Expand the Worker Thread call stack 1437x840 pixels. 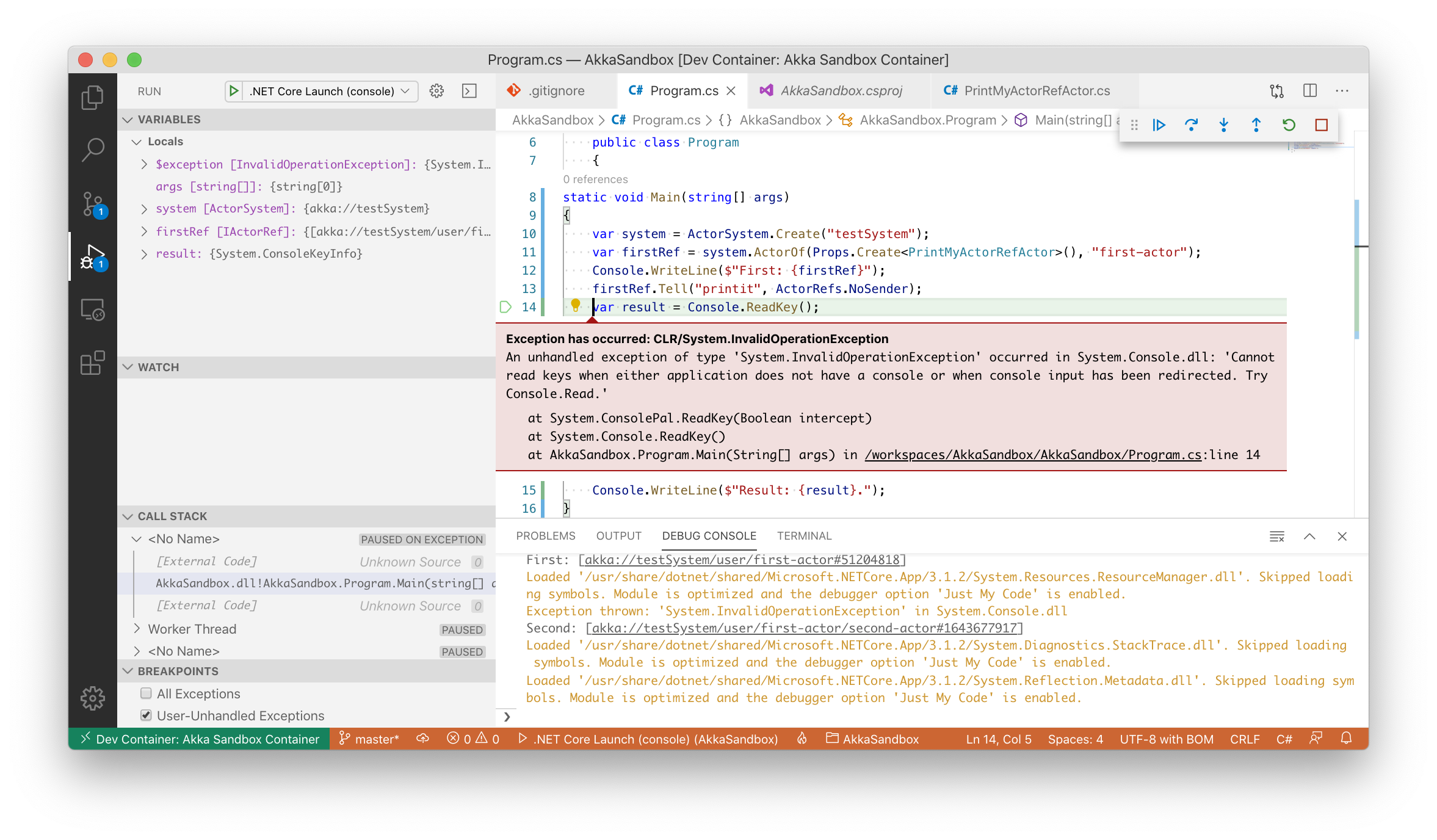(137, 629)
